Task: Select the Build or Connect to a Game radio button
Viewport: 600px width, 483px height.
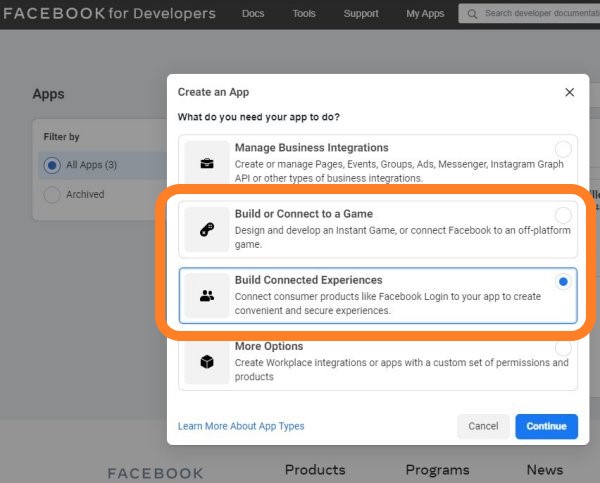Action: click(x=563, y=216)
